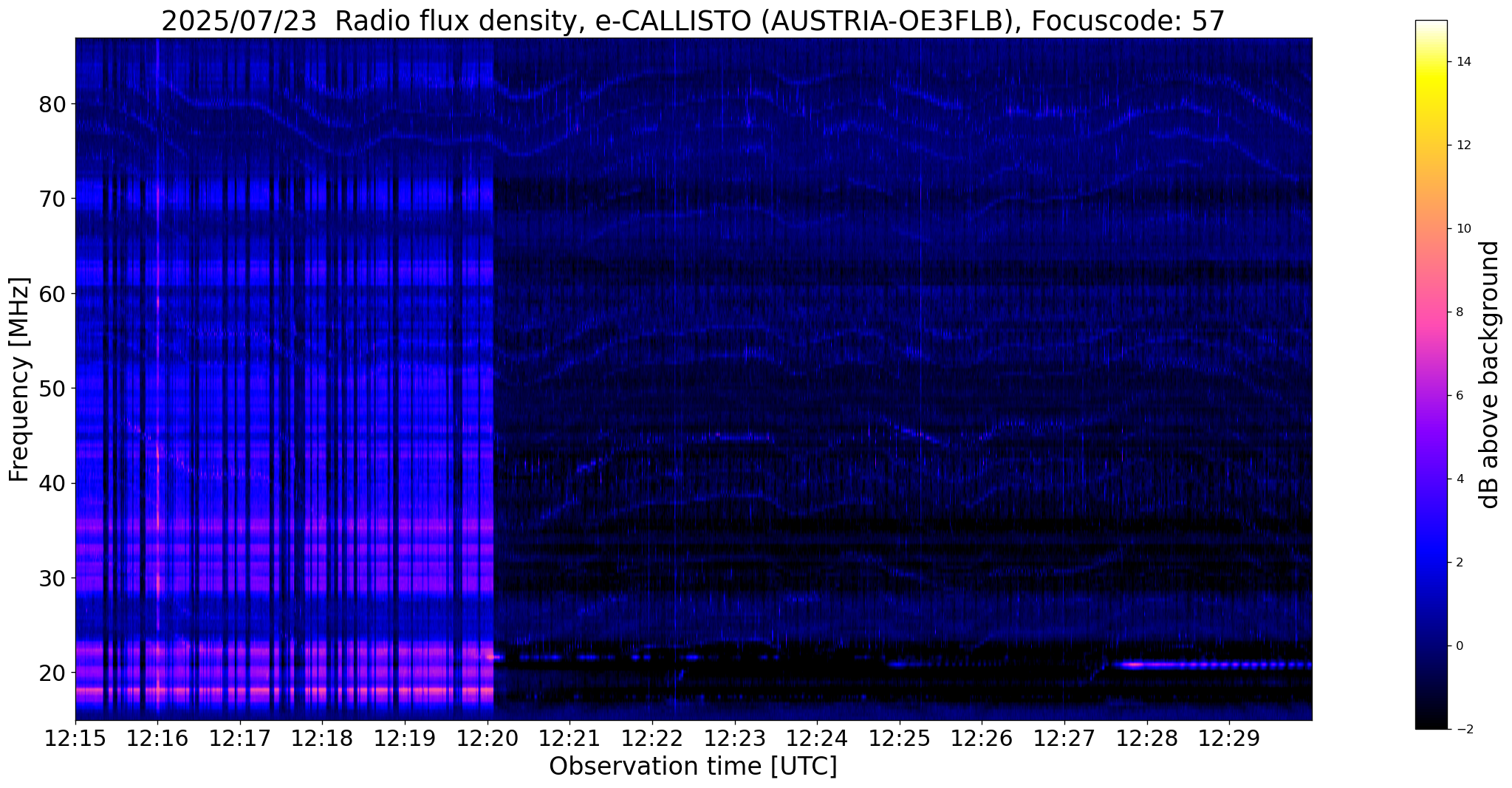
Task: Click the 12:22 time tick label
Action: pos(652,739)
